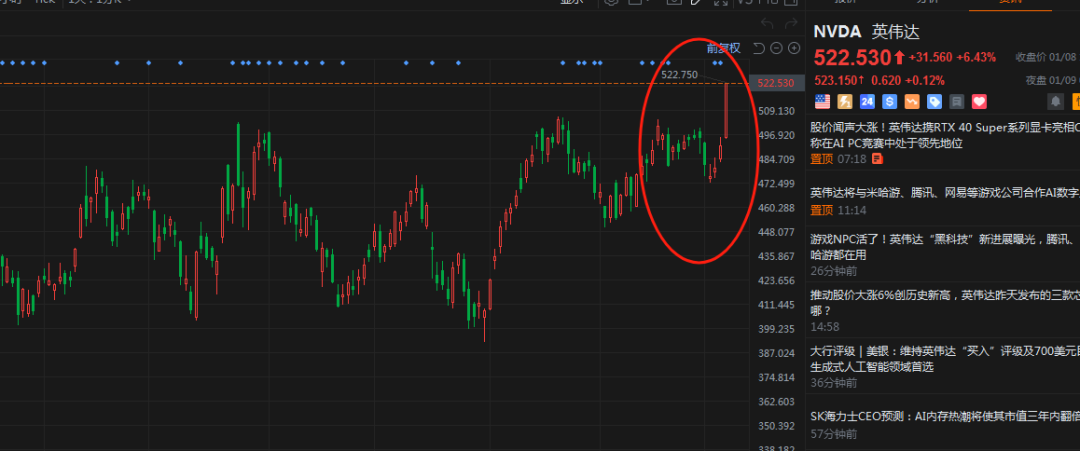Click the 置顶 label beside 11:14

point(822,210)
